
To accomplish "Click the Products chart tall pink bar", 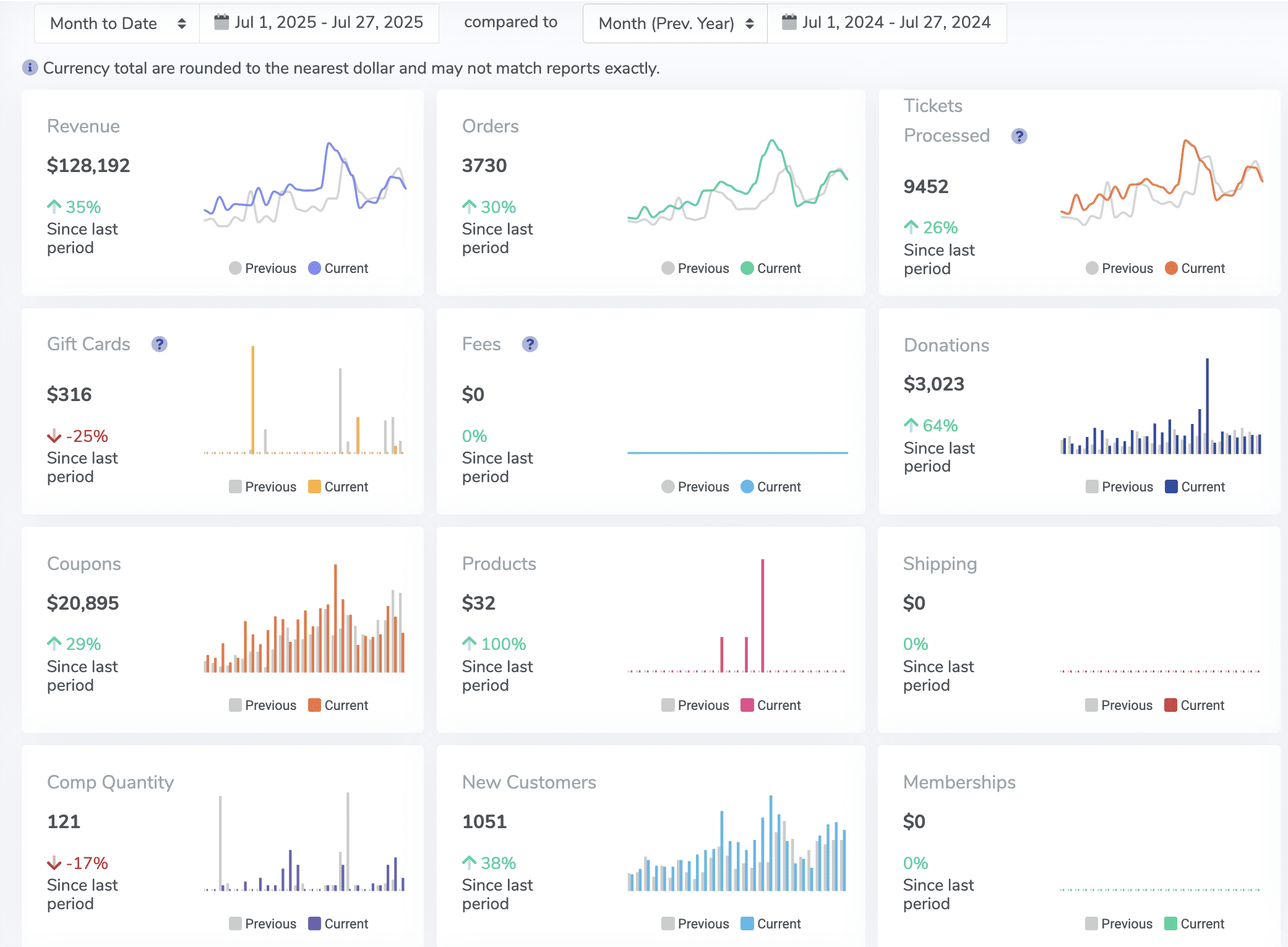I will pos(763,613).
